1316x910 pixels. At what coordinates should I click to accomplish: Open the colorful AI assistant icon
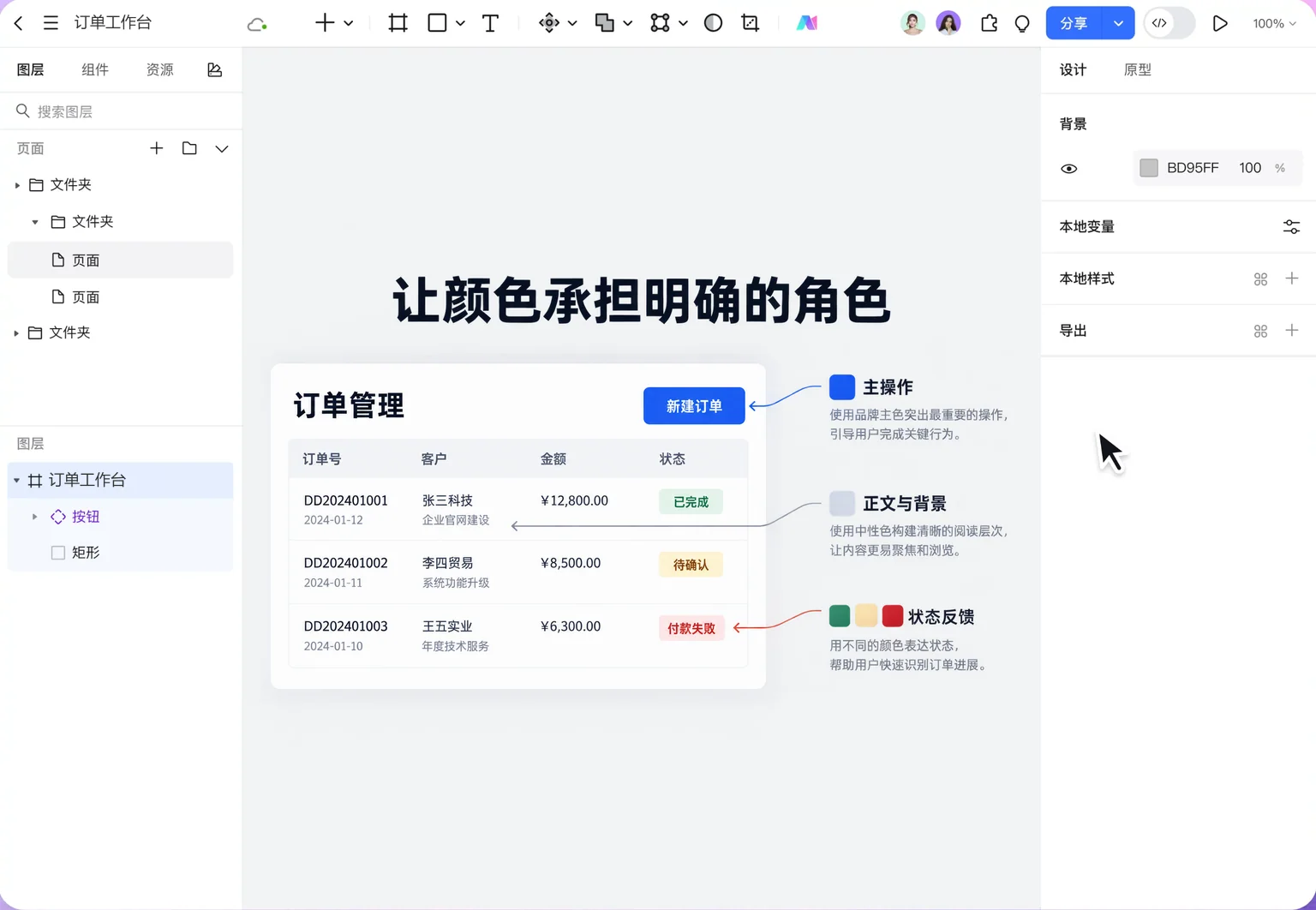[x=806, y=23]
